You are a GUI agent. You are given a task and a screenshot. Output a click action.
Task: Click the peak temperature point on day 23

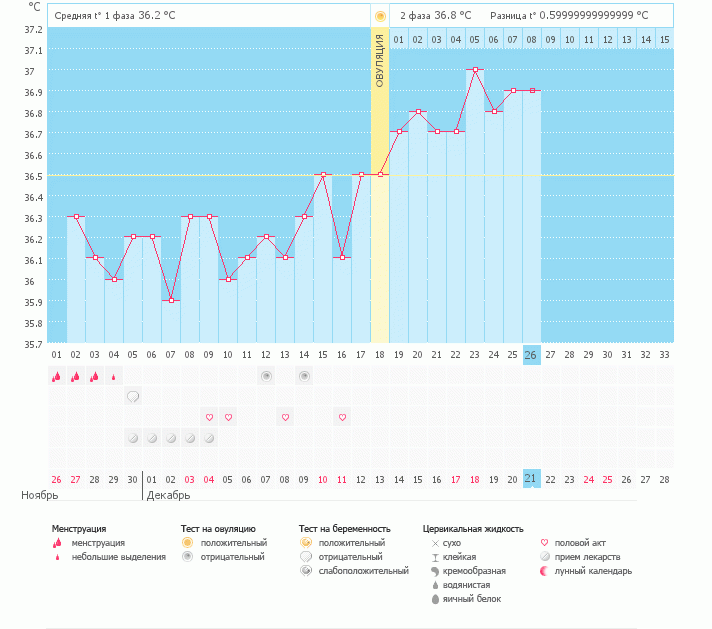475,70
